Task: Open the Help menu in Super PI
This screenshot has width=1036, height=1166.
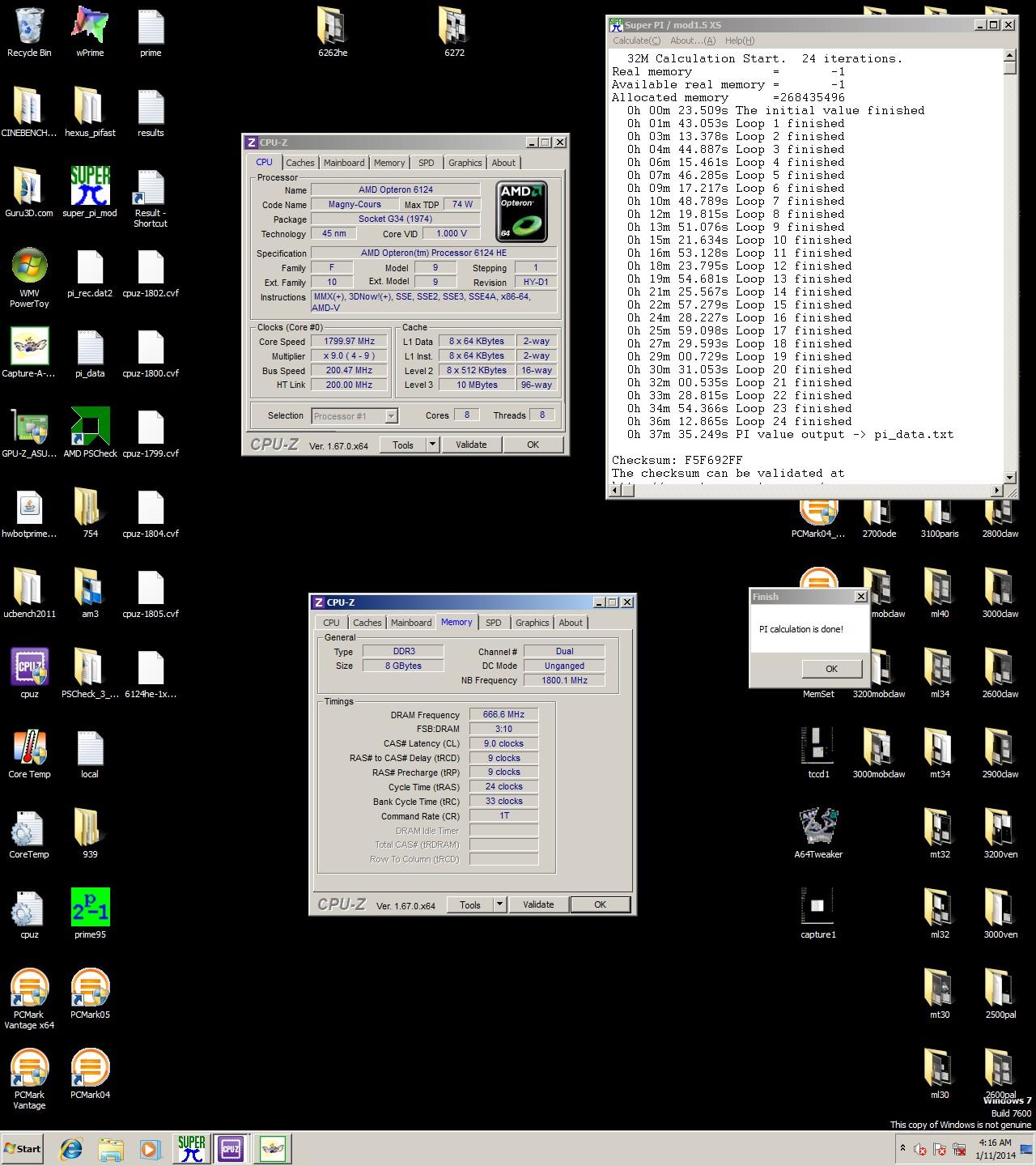Action: 740,40
